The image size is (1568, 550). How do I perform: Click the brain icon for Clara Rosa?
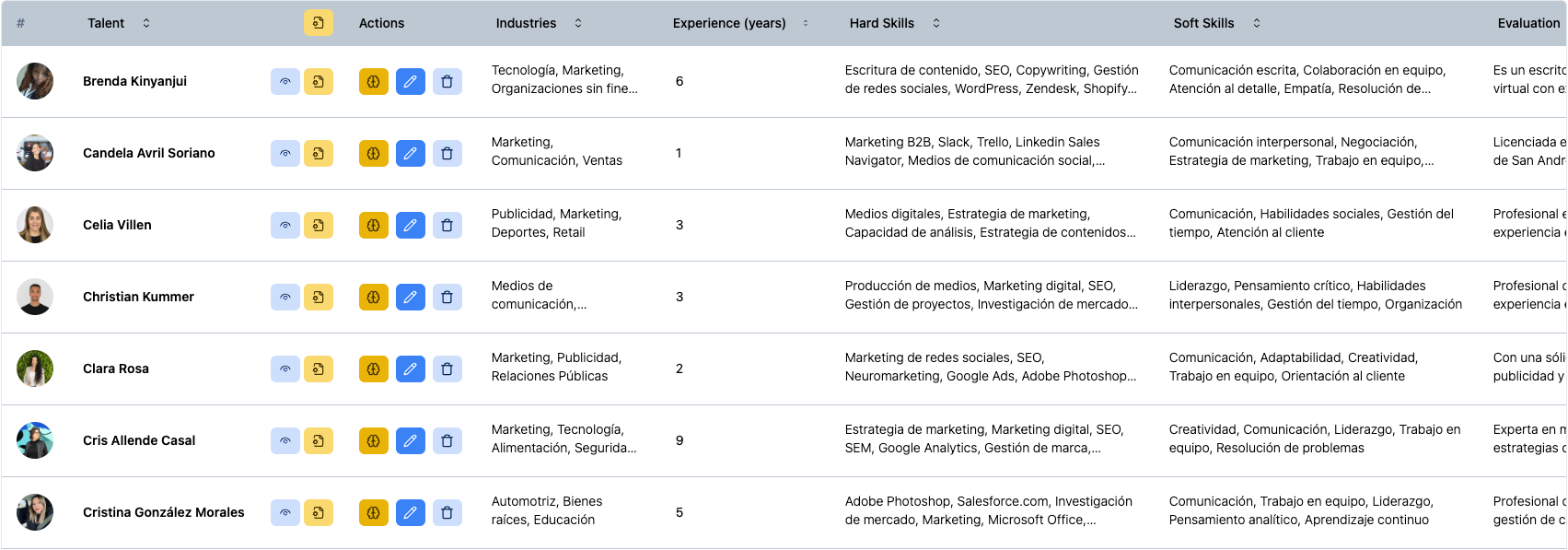tap(373, 369)
